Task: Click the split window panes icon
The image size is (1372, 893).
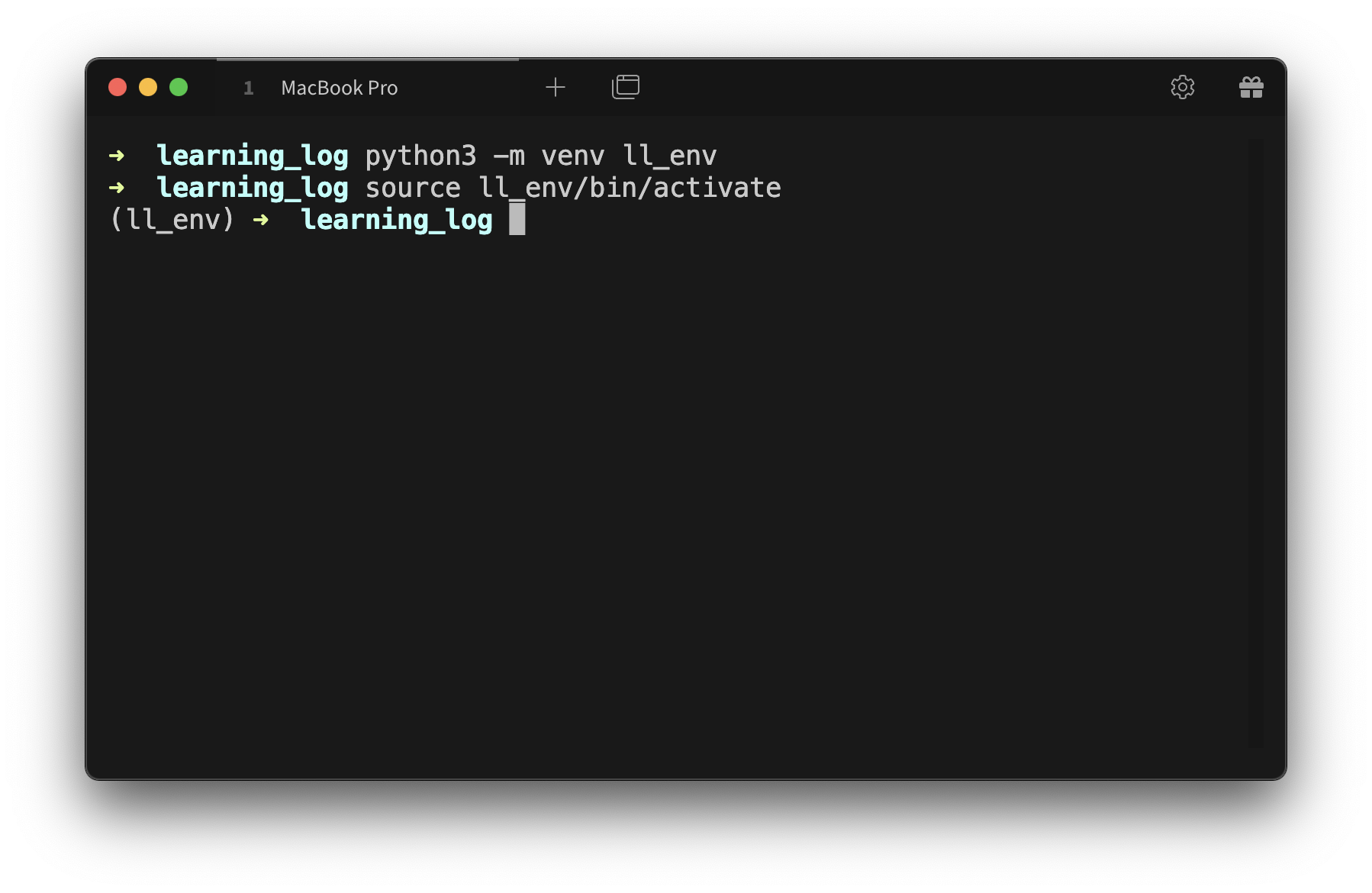Action: (626, 87)
